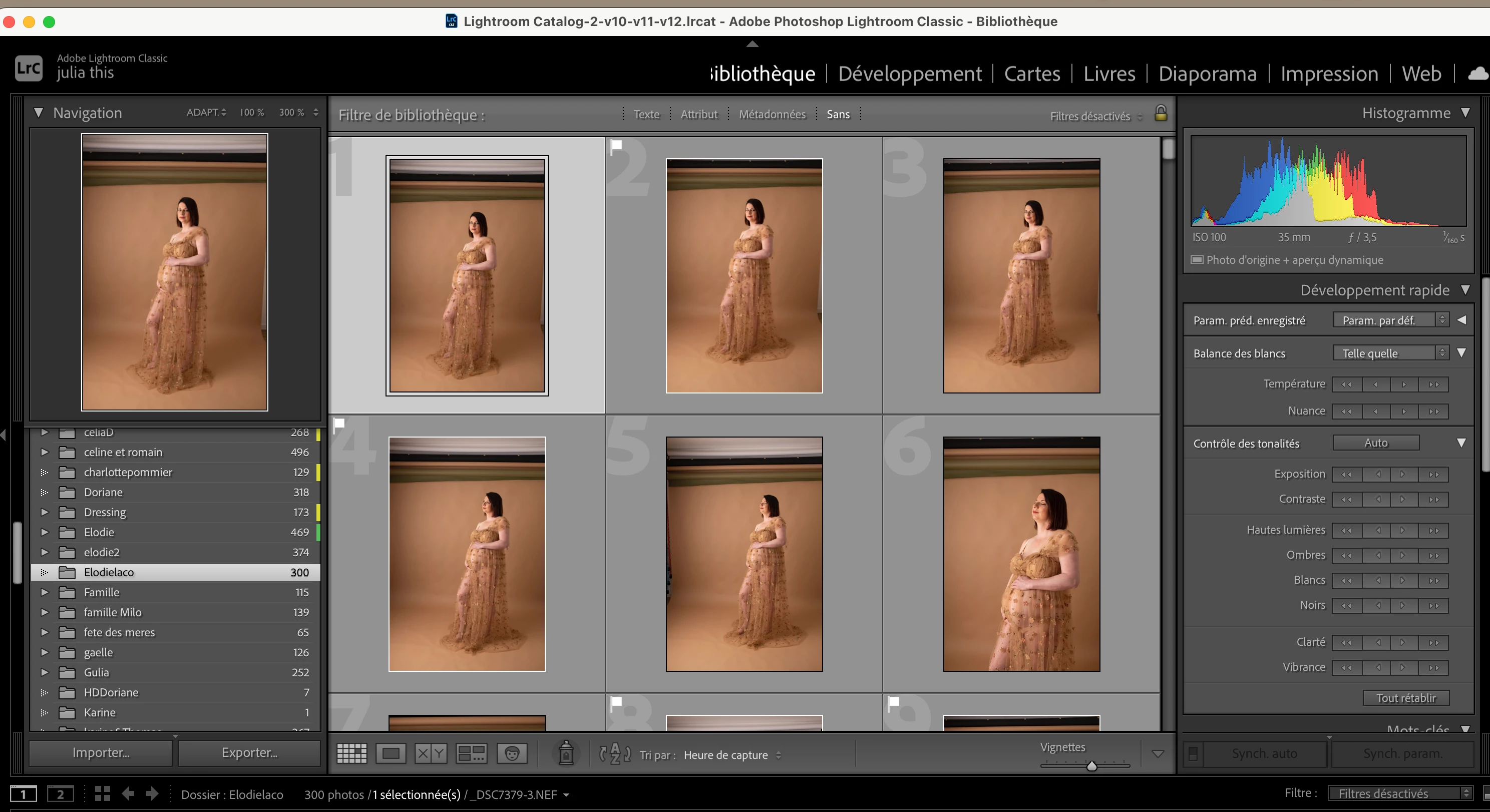Open compare view XY icon

tap(431, 753)
